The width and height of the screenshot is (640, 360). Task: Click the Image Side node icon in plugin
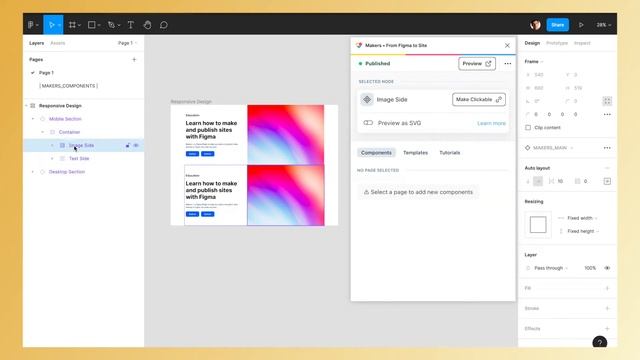(367, 99)
